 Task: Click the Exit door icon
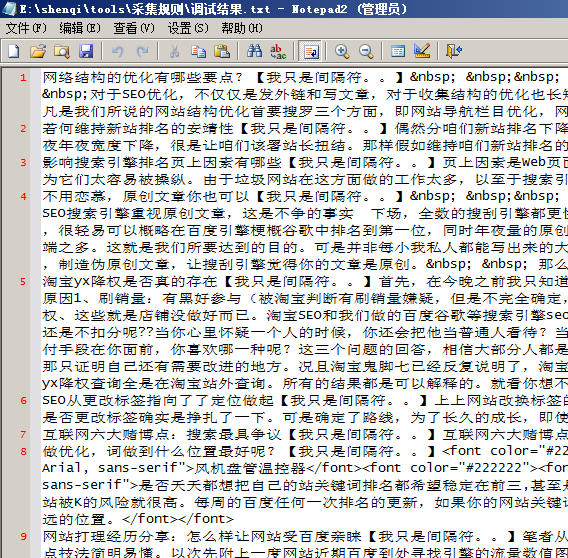click(454, 51)
